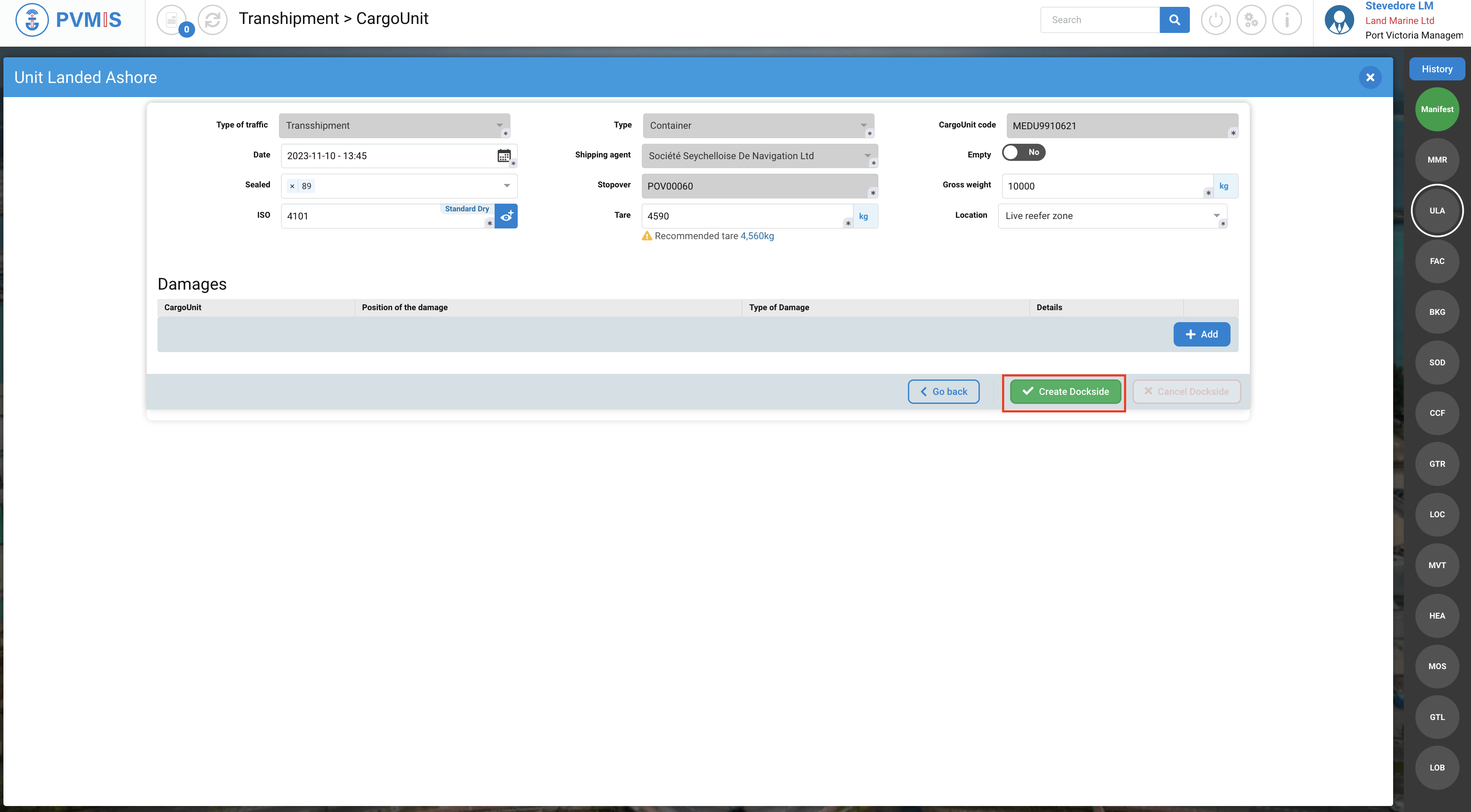Switch to the MMR sidebar tab
1471x812 pixels.
click(x=1436, y=160)
